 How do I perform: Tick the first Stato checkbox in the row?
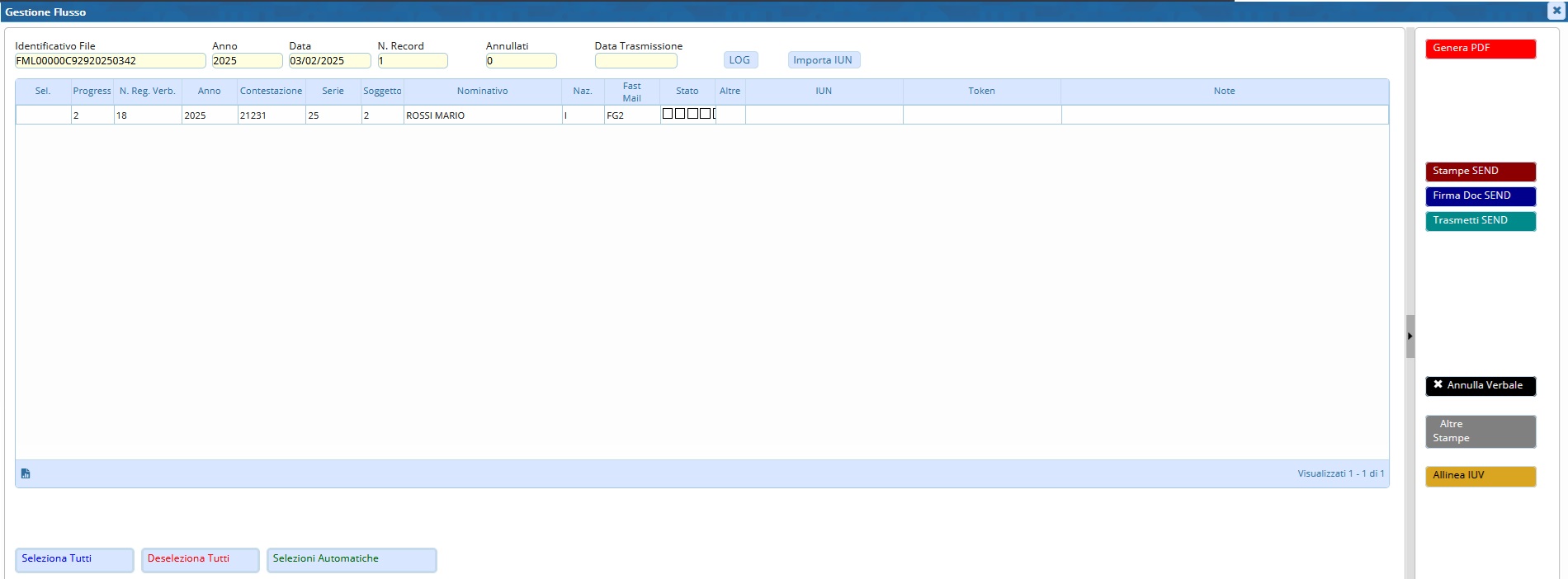click(668, 114)
